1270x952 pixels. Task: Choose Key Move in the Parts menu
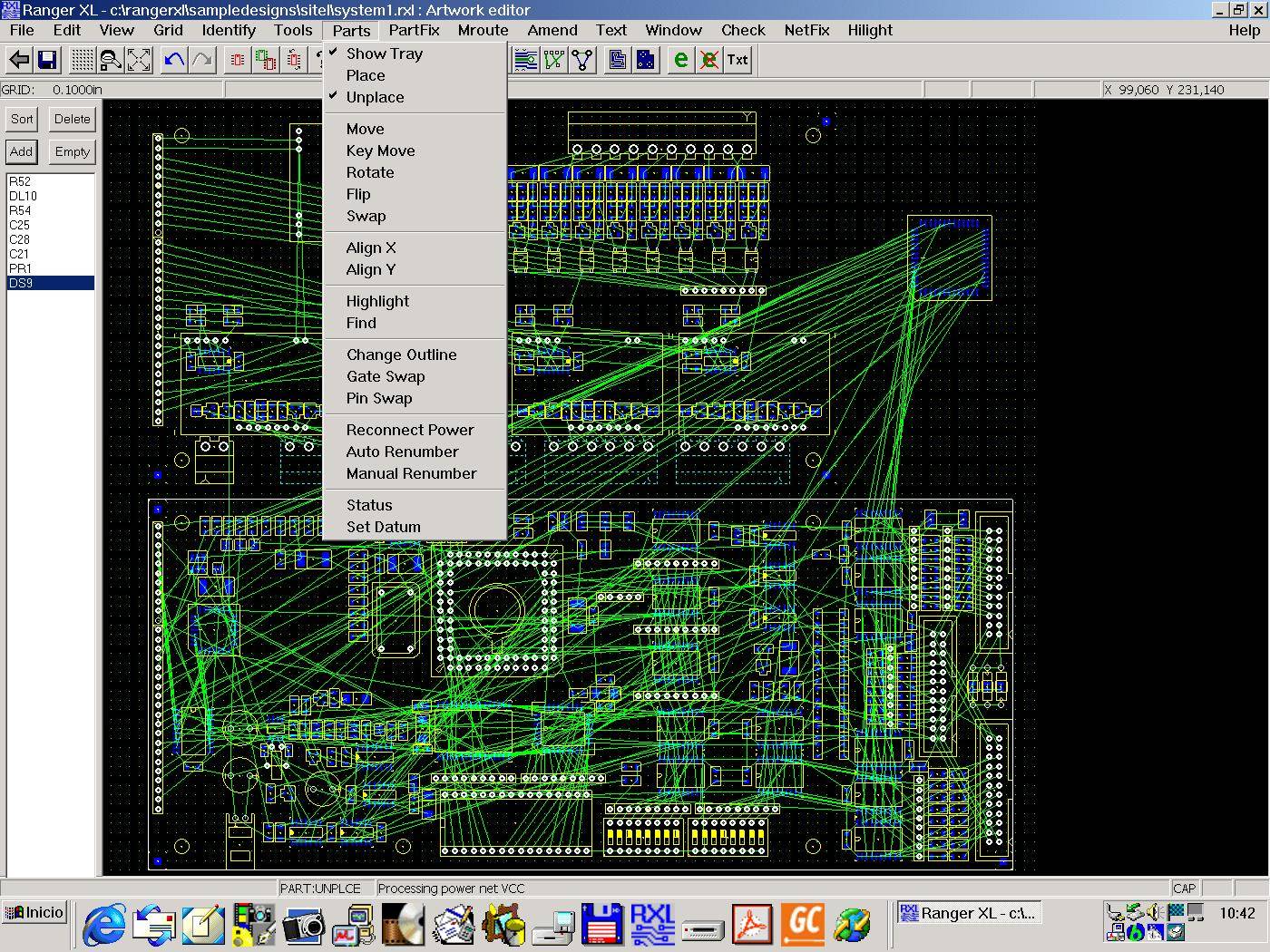click(x=415, y=151)
